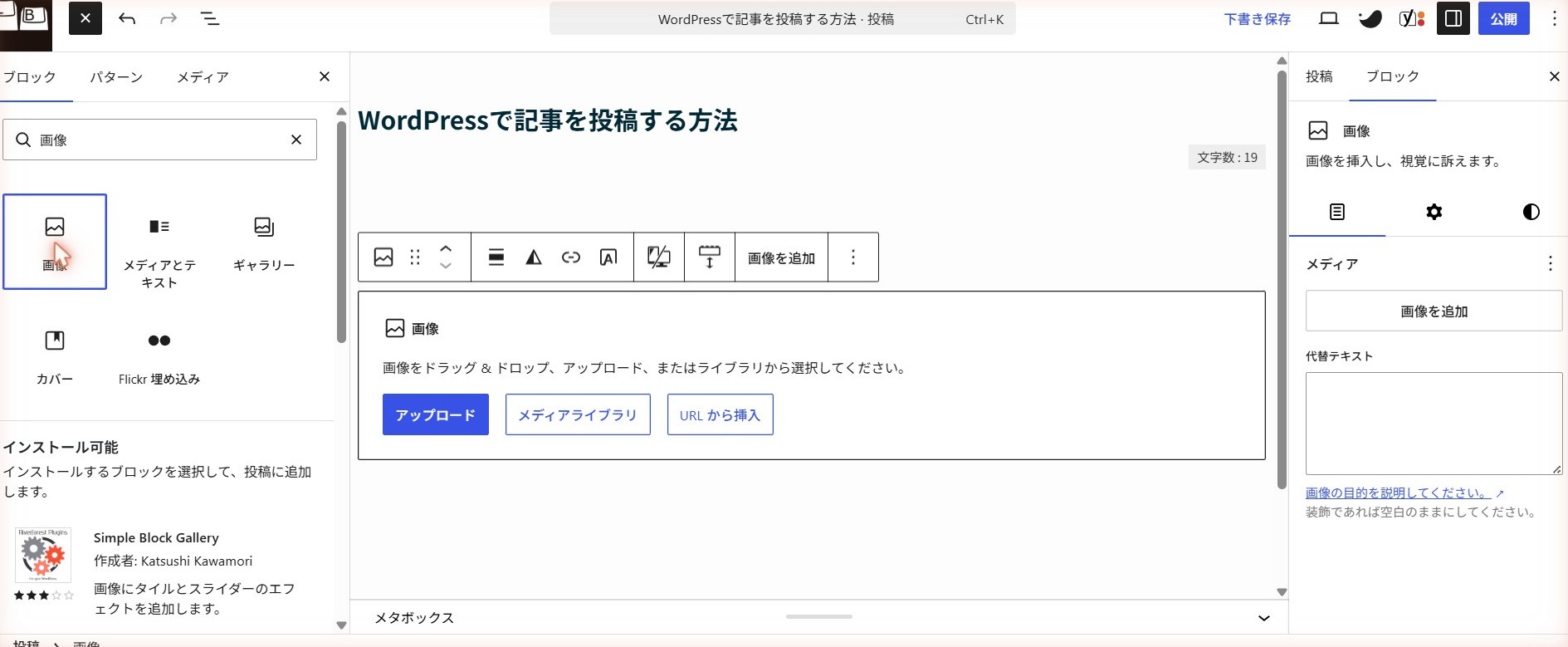
Task: Save the draft via 下書き保存
Action: point(1257,19)
